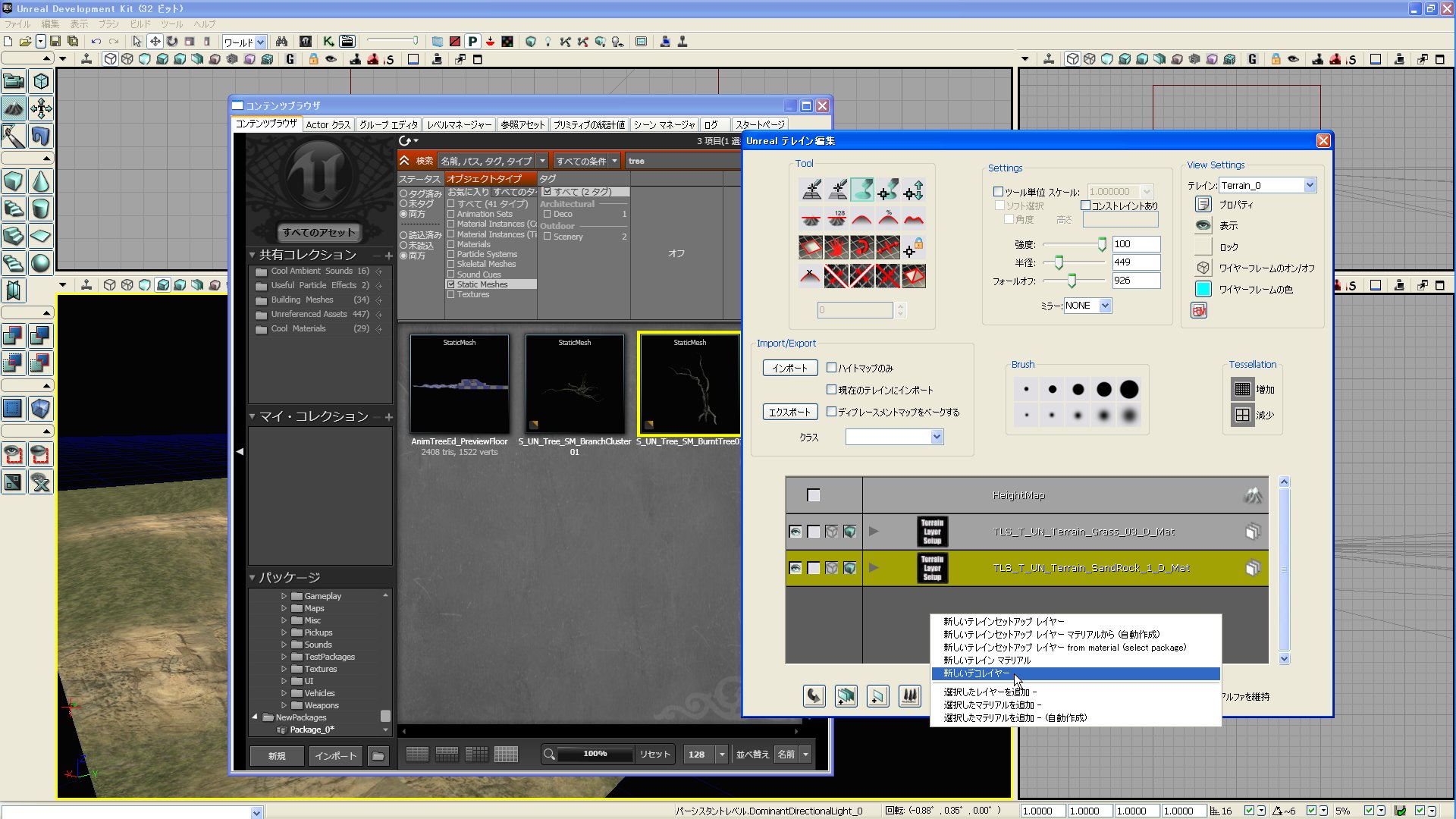Expand the Gameplay package folder
This screenshot has width=1456, height=819.
tap(284, 596)
